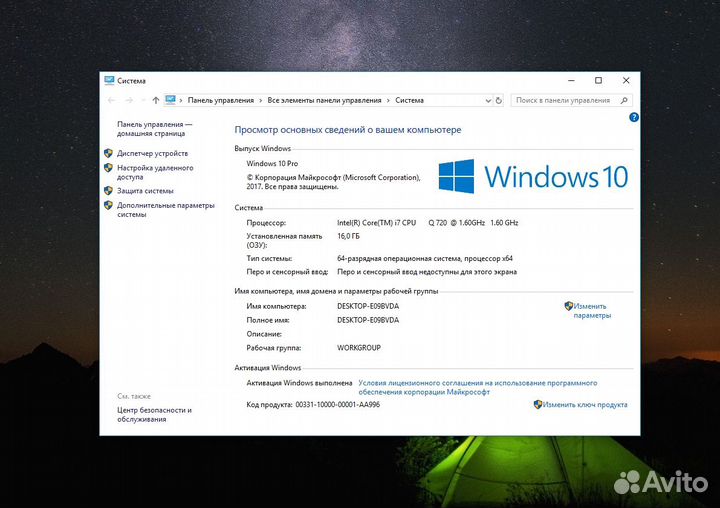Viewport: 720px width, 508px height.
Task: Expand chevron after Панель управления breadcrumb
Action: pos(261,100)
